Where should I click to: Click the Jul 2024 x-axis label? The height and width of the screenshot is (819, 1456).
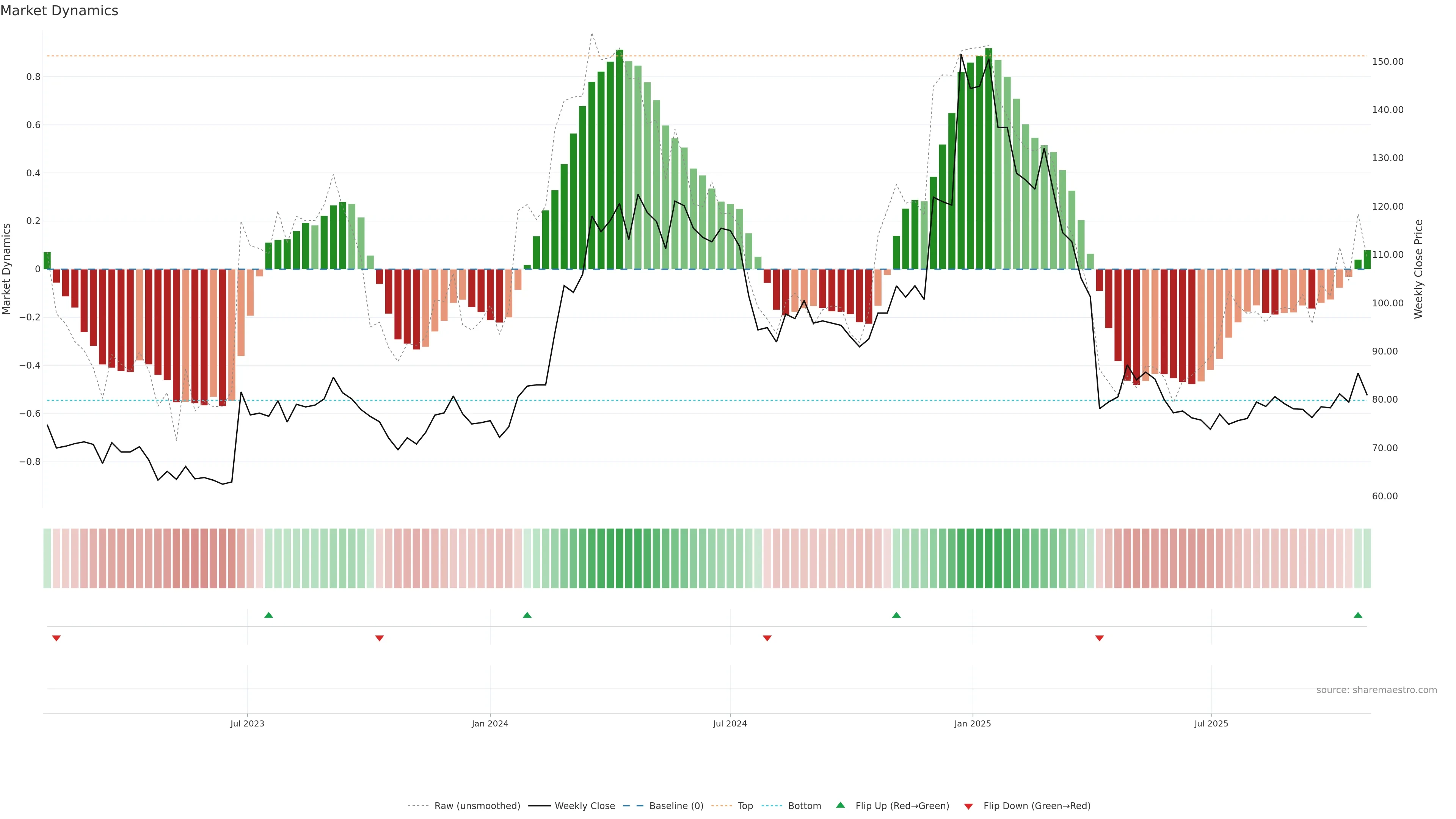pos(730,723)
